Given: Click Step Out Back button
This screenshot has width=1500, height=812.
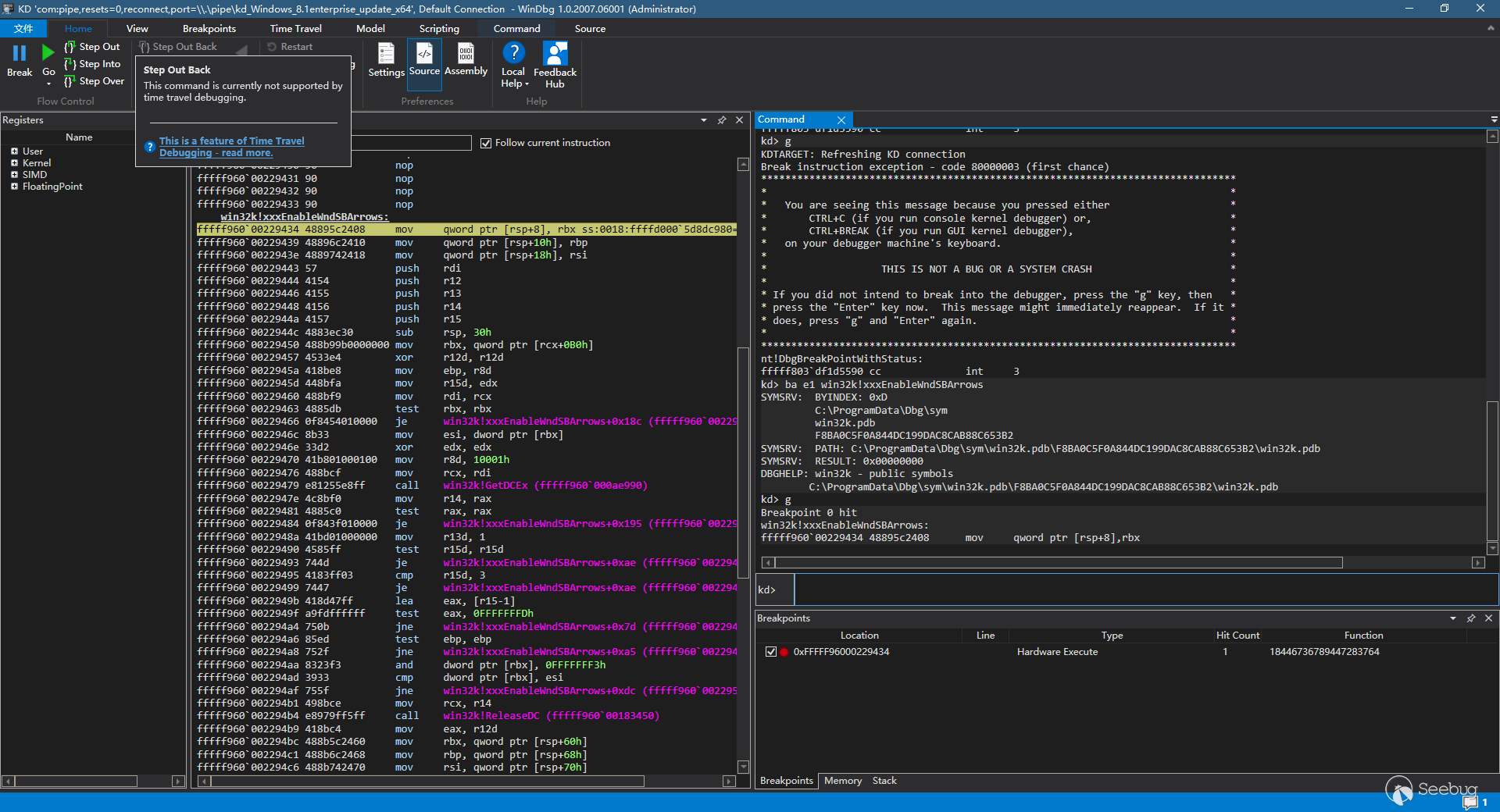Looking at the screenshot, I should click(178, 47).
